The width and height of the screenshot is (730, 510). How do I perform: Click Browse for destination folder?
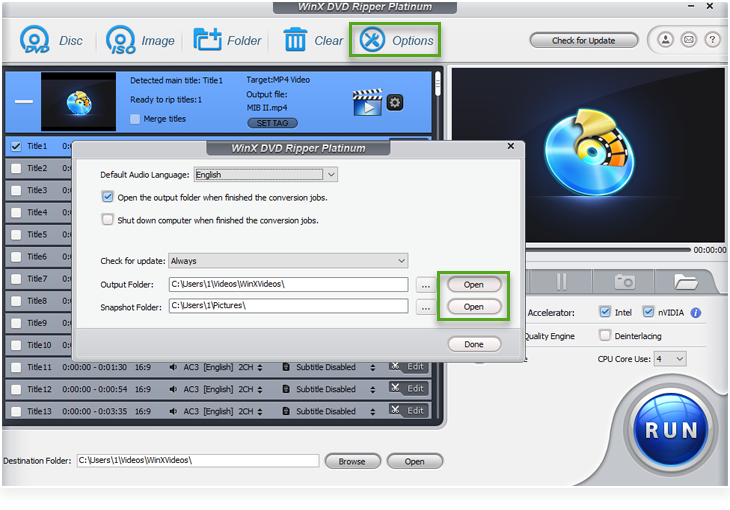click(x=352, y=461)
